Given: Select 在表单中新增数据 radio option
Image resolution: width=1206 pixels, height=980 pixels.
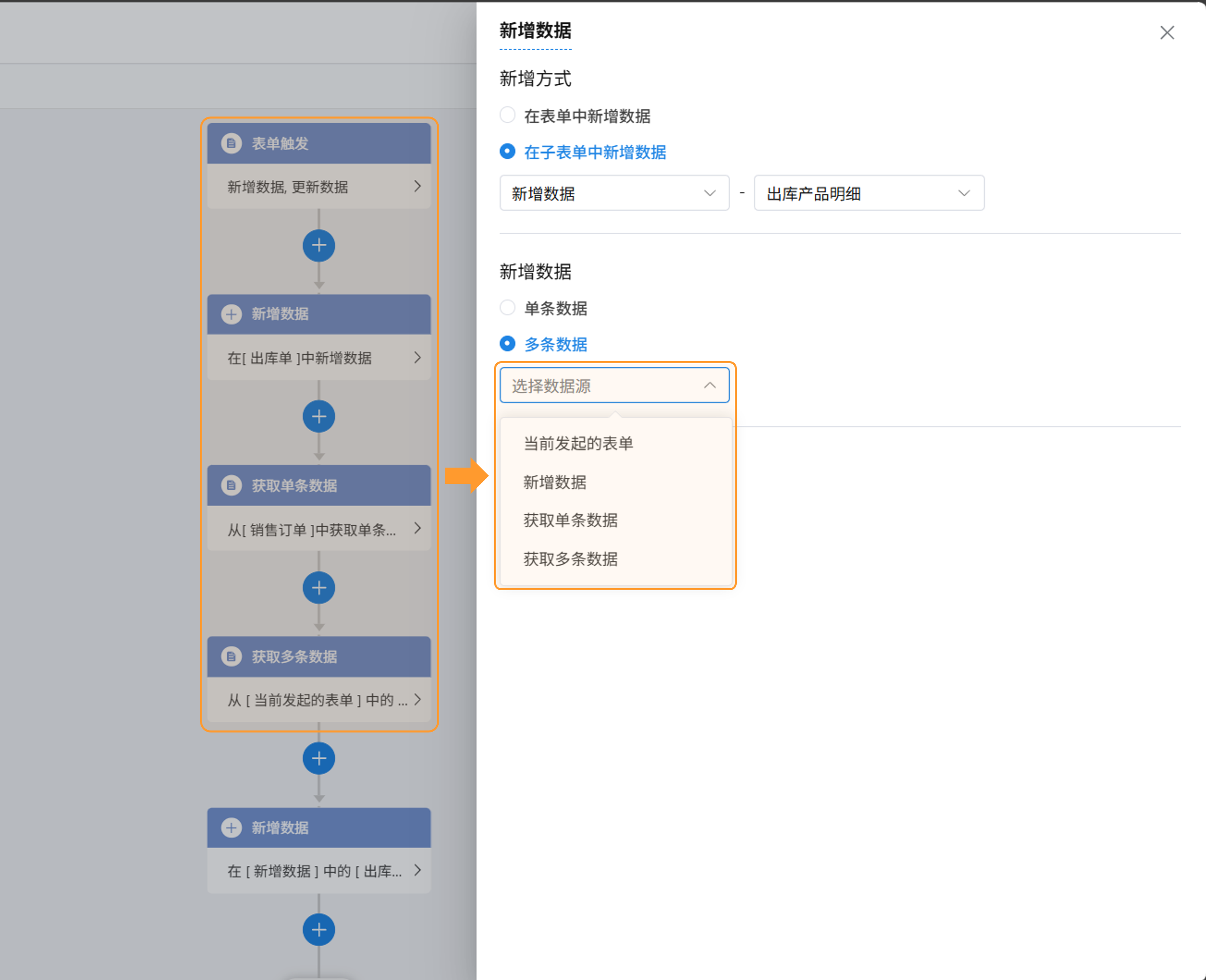Looking at the screenshot, I should 507,115.
